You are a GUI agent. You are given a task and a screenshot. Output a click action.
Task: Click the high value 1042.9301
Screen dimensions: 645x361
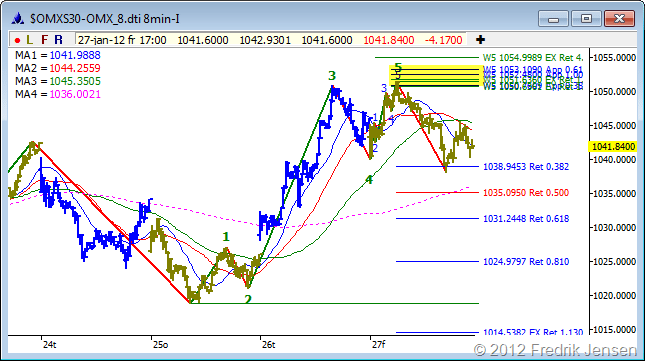pyautogui.click(x=265, y=40)
